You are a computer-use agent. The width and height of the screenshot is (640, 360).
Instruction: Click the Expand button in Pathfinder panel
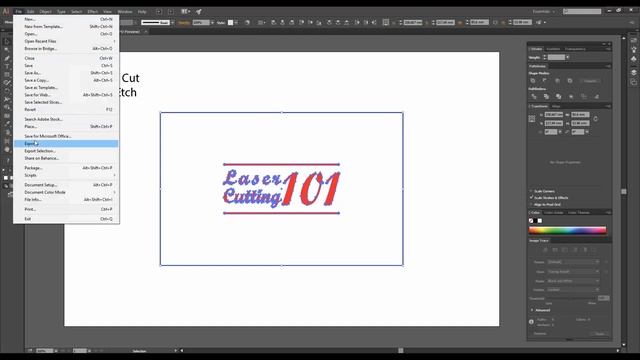pyautogui.click(x=589, y=81)
